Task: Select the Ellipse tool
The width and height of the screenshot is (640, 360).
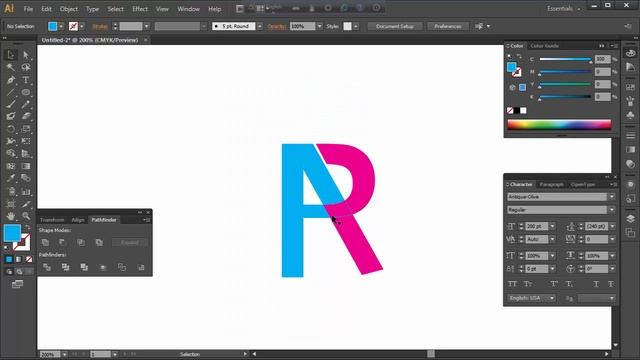Action: coord(26,92)
